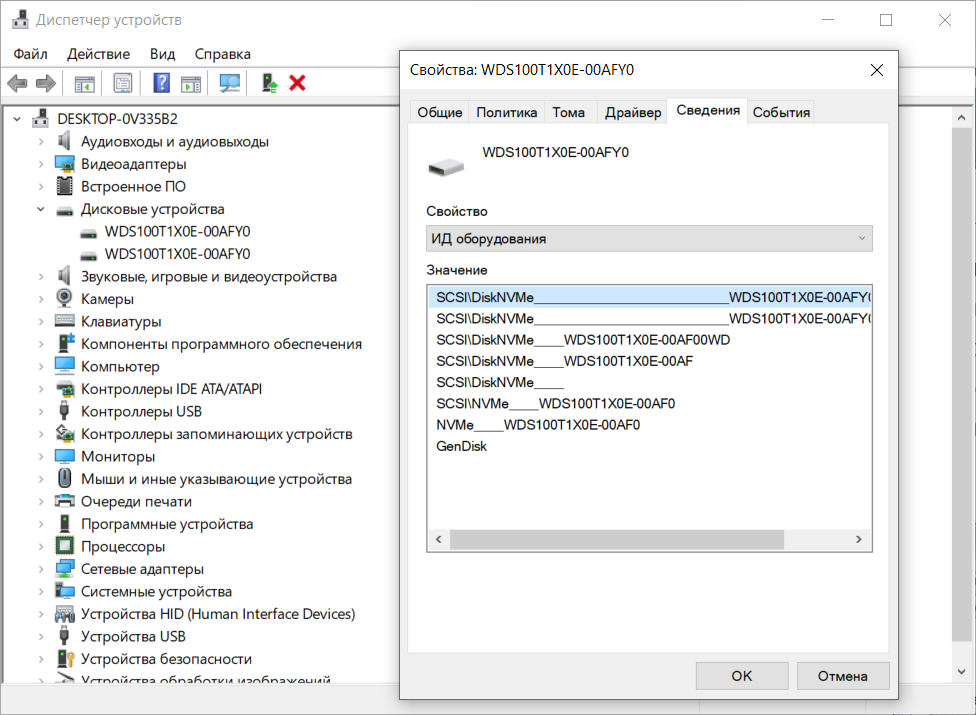976x715 pixels.
Task: Click the Камеры device icon
Action: (64, 299)
